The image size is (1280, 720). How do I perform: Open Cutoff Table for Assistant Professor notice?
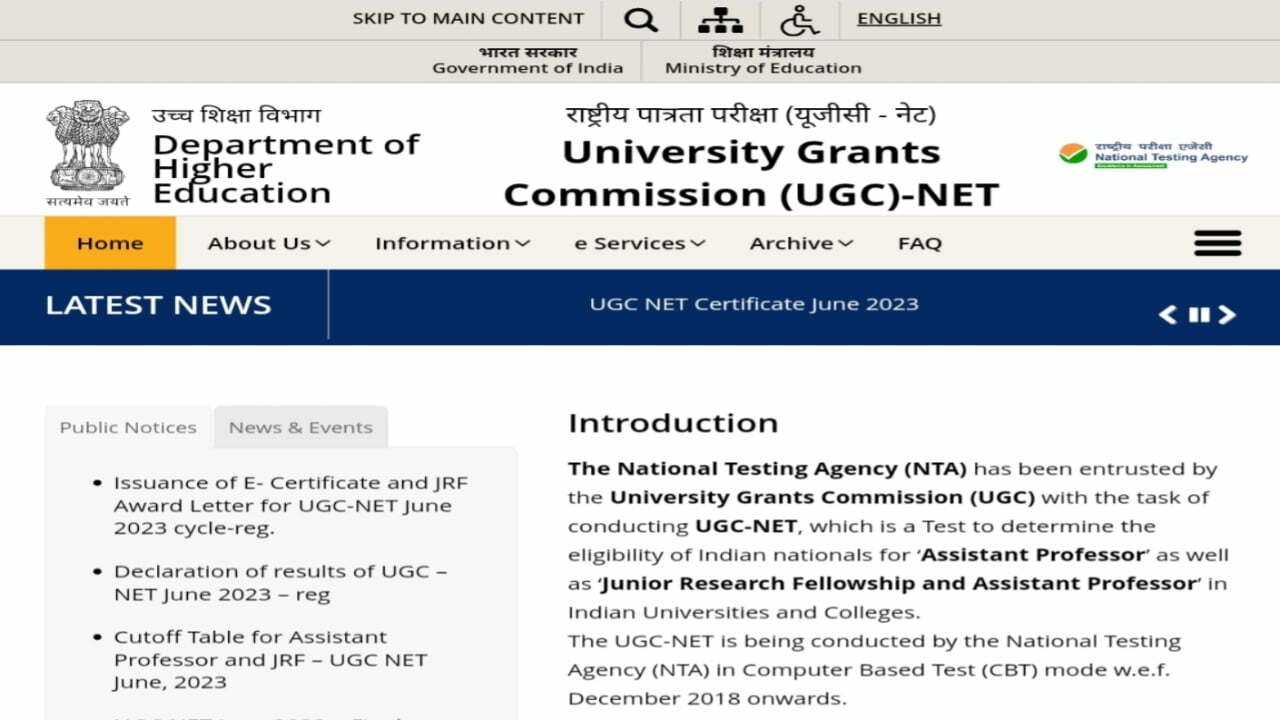tap(270, 660)
